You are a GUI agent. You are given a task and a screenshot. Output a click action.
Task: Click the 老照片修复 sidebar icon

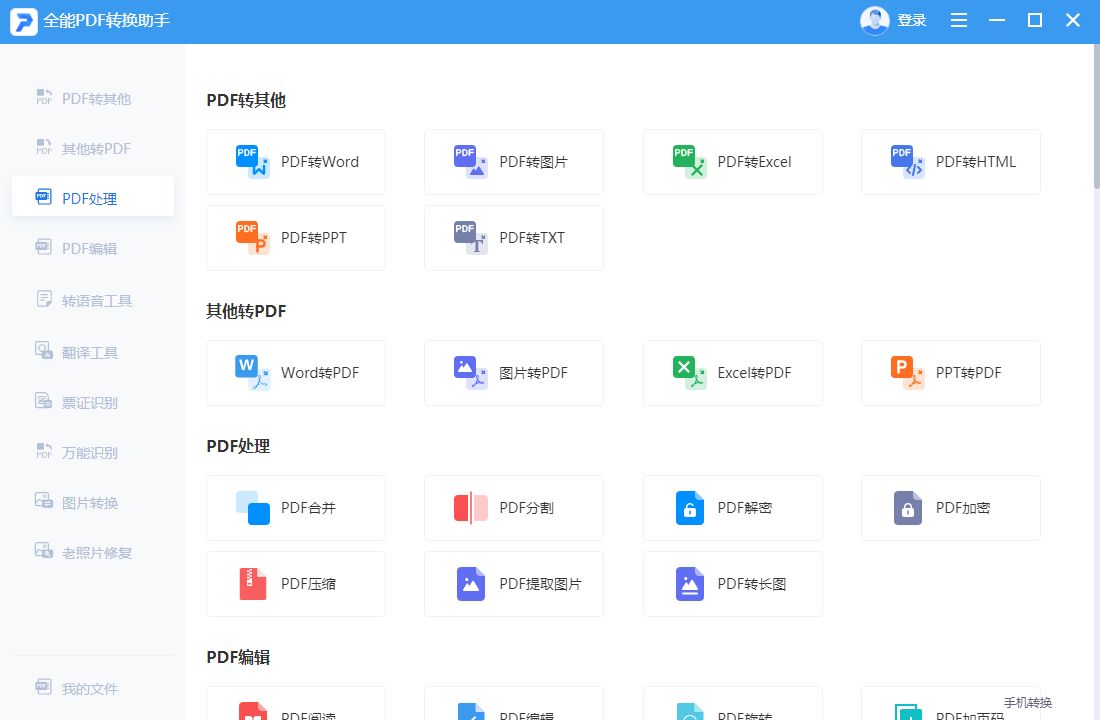[43, 551]
